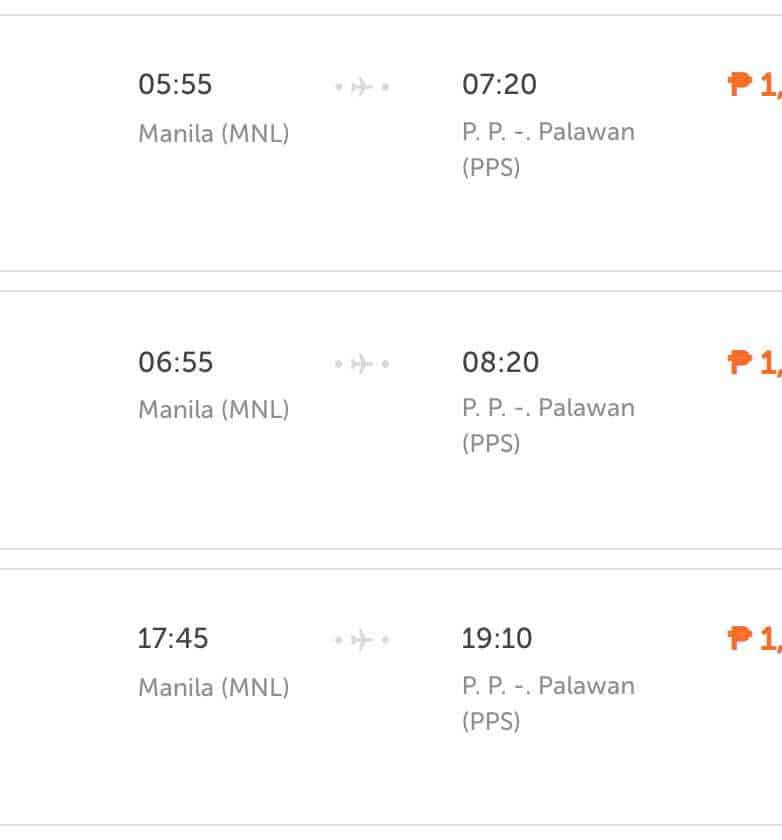Click the peso price of the 05:55 flight

(755, 85)
